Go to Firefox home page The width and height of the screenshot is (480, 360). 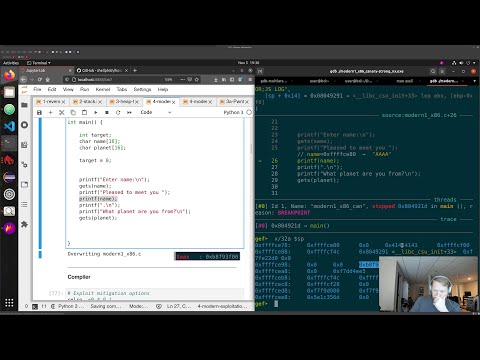(48, 80)
